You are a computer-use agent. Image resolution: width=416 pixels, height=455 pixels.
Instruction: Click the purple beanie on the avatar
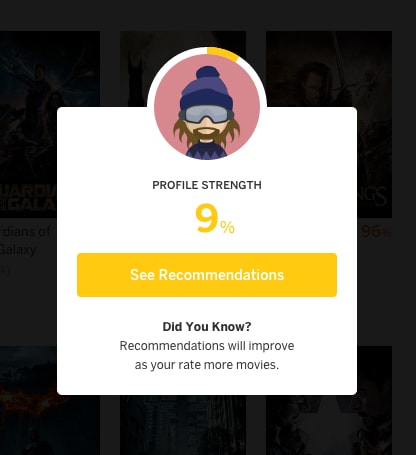(x=206, y=87)
